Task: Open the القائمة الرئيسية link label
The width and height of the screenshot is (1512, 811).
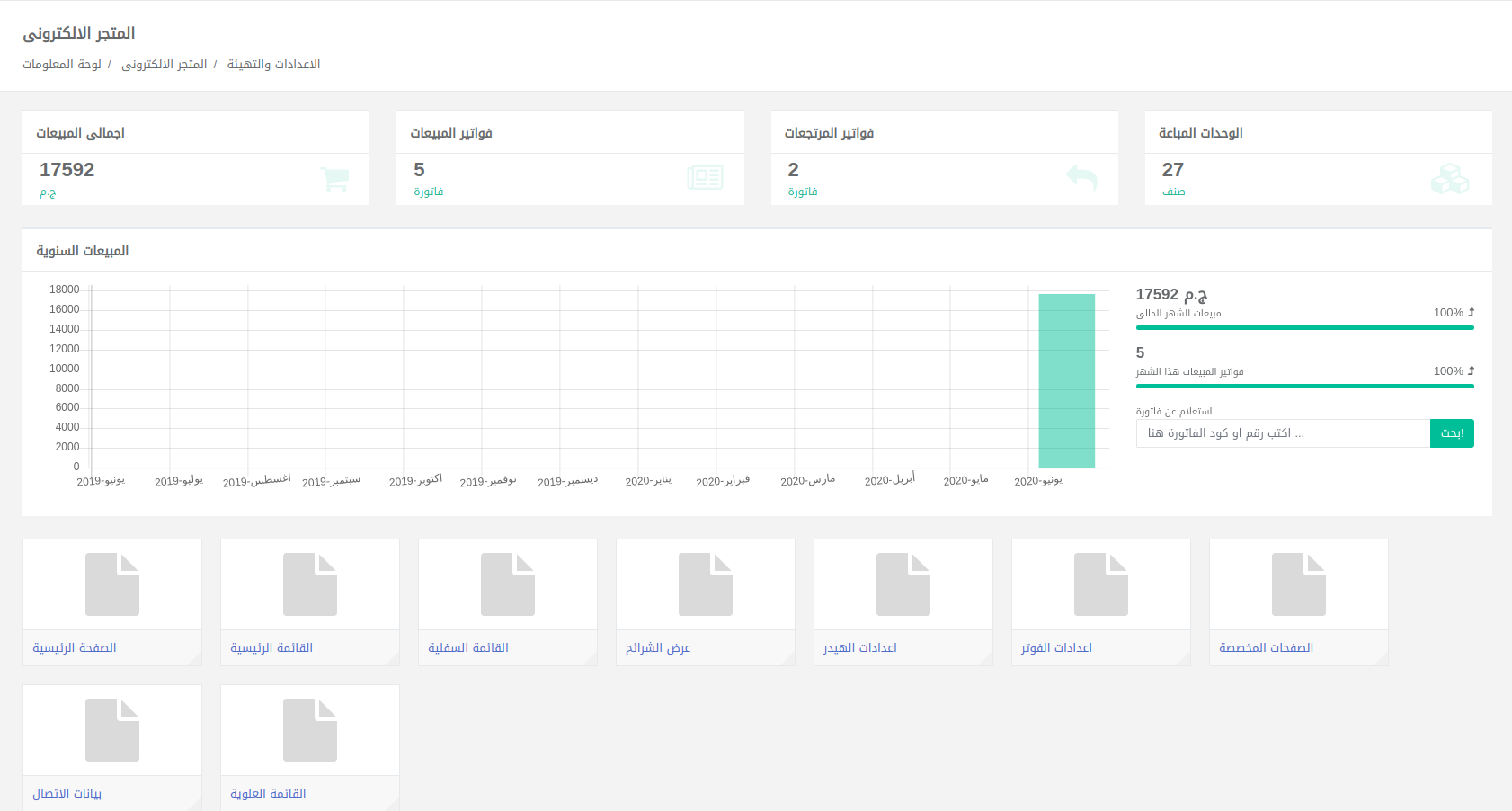Action: point(271,647)
